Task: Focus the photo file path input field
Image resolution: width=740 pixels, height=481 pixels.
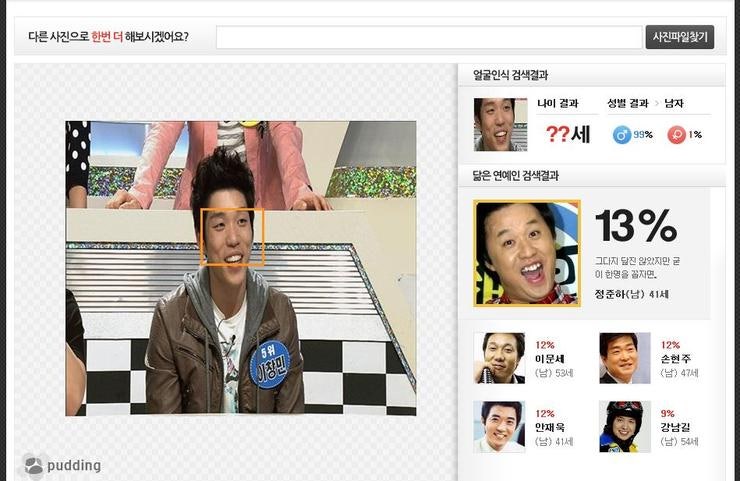Action: (428, 37)
